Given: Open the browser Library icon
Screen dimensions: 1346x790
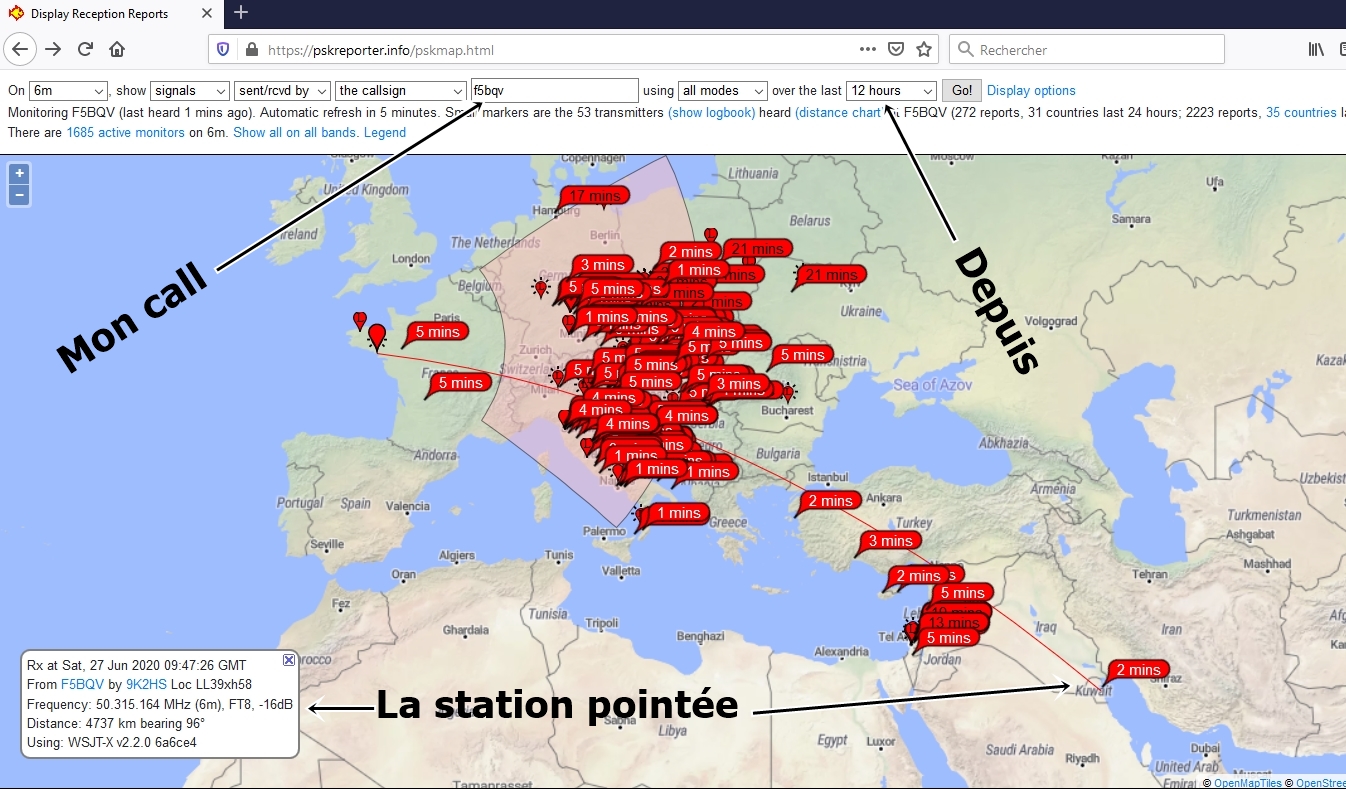Looking at the screenshot, I should [x=1316, y=49].
